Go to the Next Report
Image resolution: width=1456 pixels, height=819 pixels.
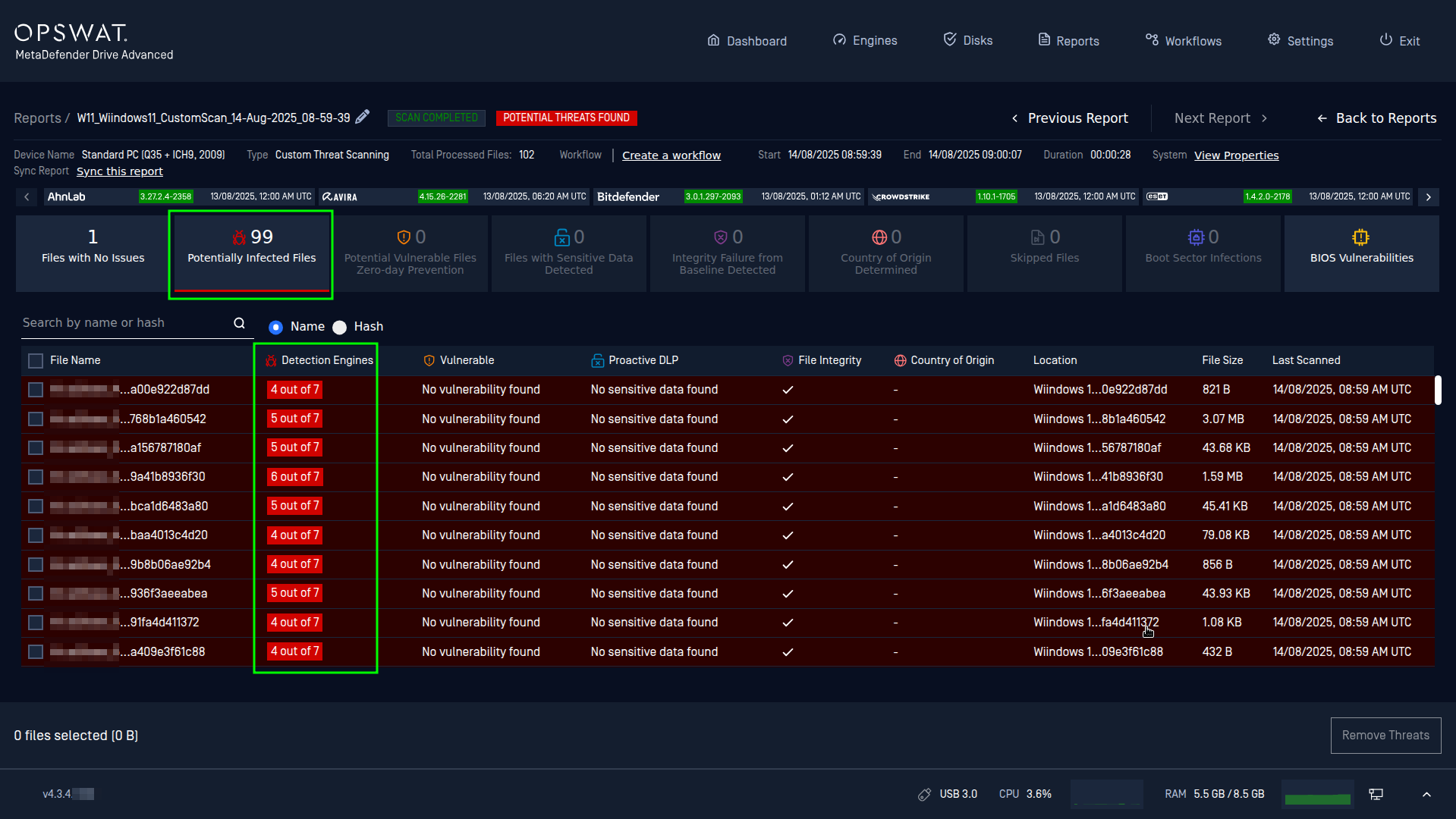click(1221, 118)
